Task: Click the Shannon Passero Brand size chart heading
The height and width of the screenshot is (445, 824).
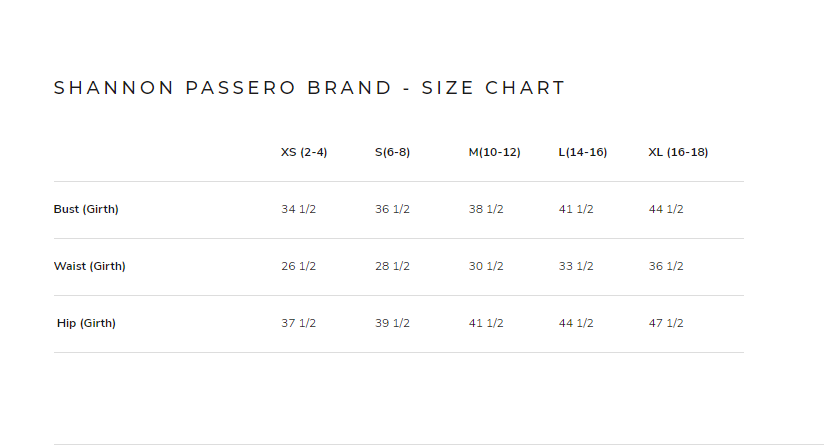Action: pos(309,88)
